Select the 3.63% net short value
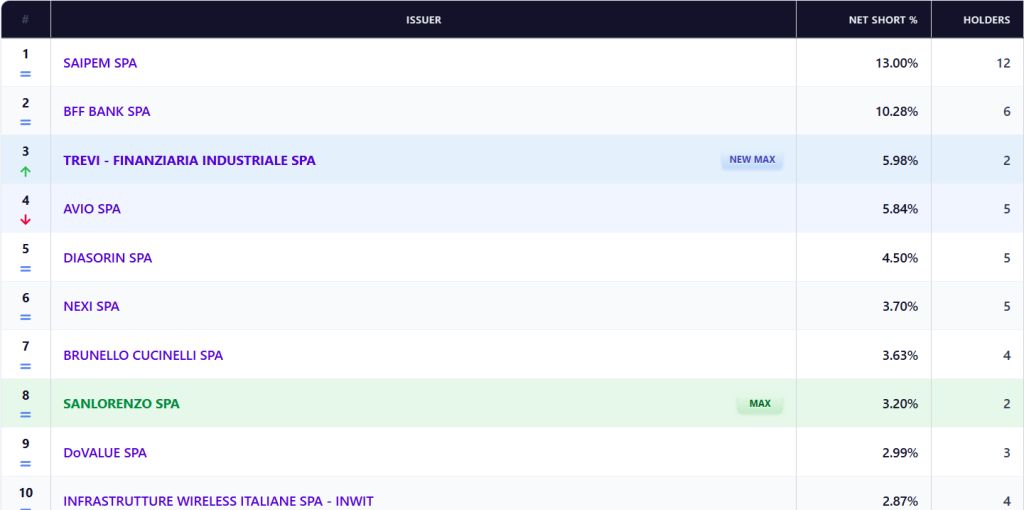The image size is (1024, 510). [900, 355]
